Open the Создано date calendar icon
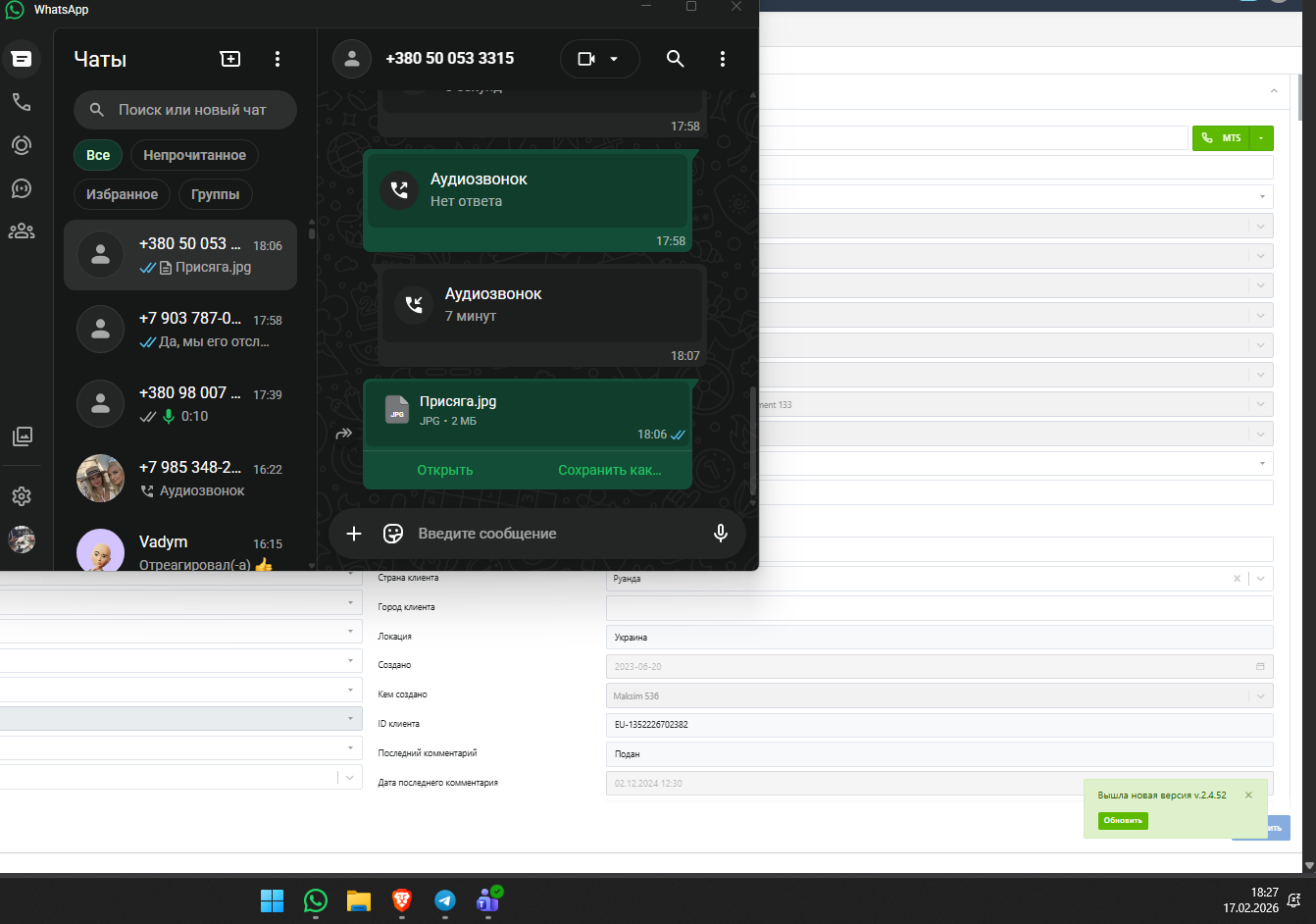1316x924 pixels. pos(1260,667)
